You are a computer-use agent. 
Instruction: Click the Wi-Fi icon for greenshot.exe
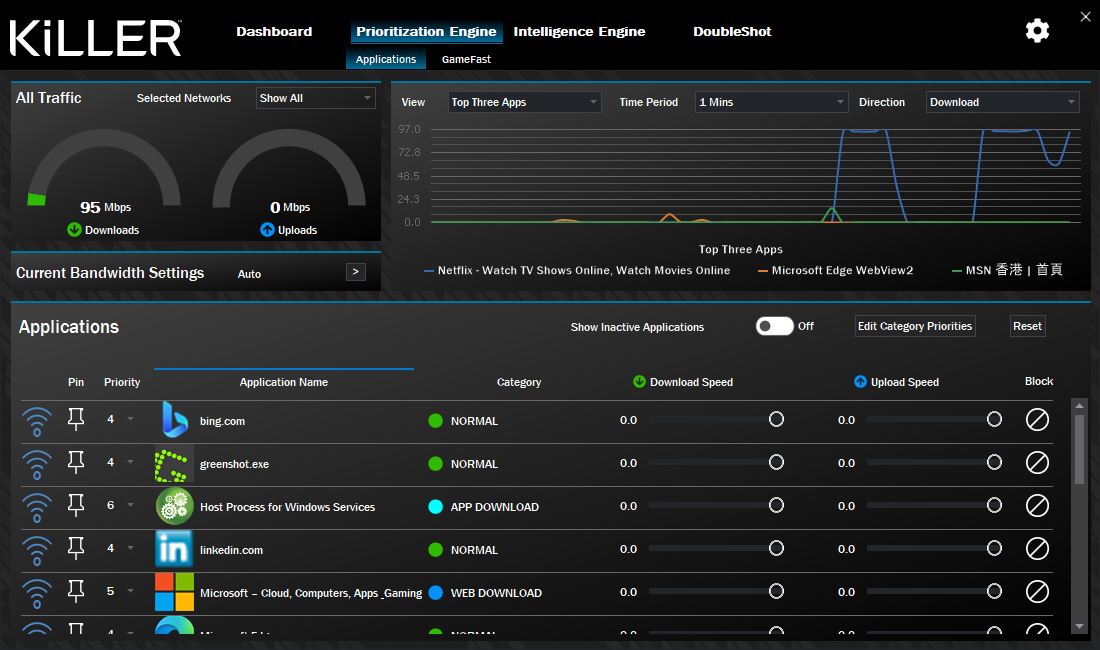pyautogui.click(x=37, y=464)
